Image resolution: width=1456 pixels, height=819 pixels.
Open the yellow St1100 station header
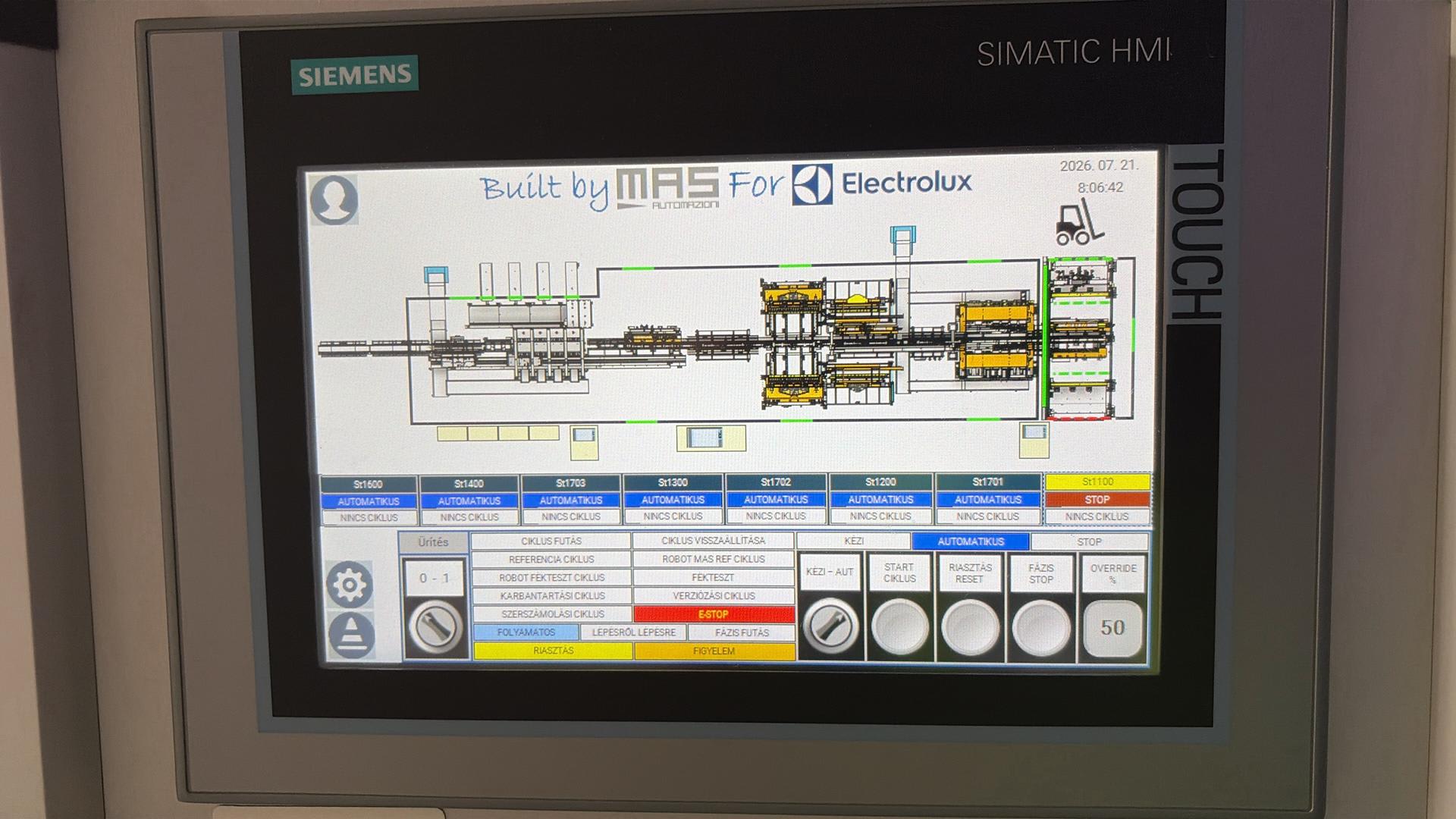(x=1097, y=482)
